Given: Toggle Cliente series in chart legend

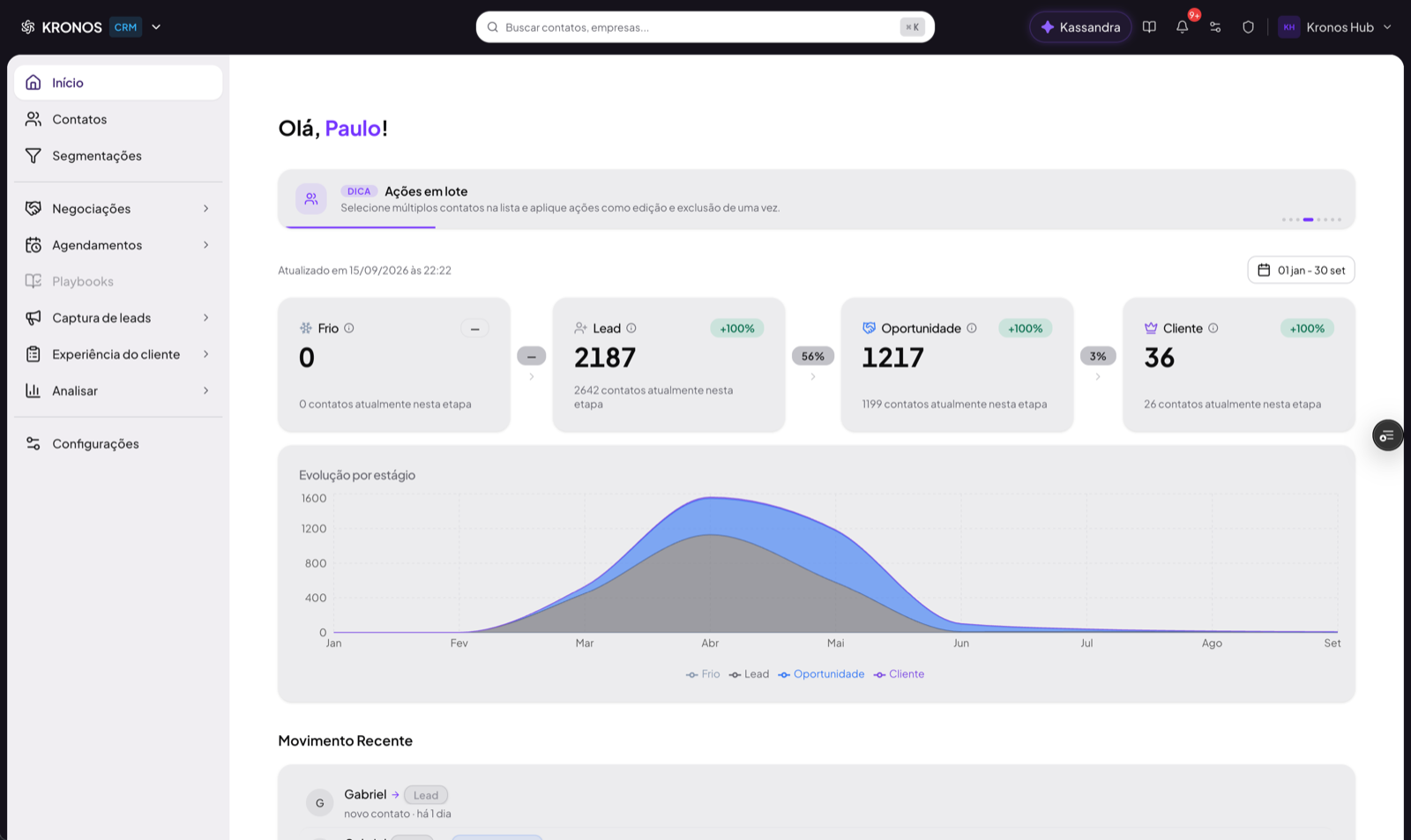Looking at the screenshot, I should point(899,674).
